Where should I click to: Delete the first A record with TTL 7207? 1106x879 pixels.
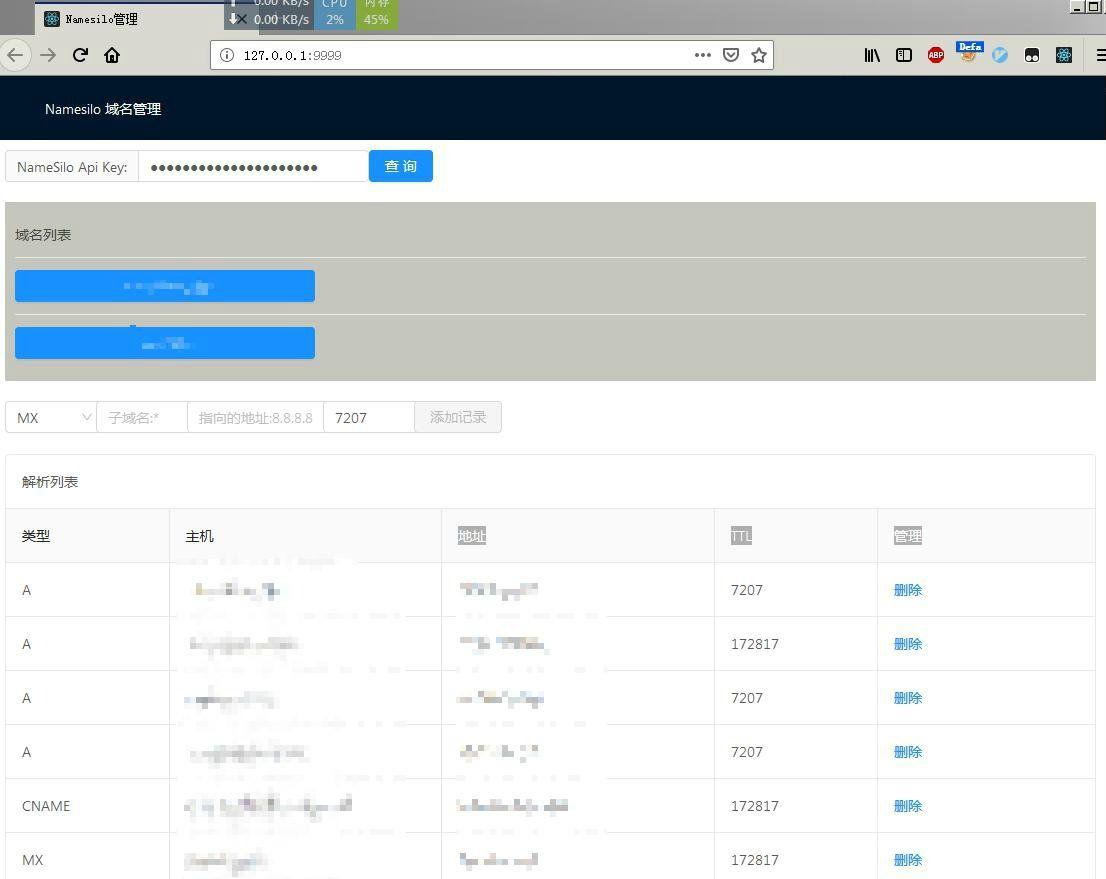(907, 590)
